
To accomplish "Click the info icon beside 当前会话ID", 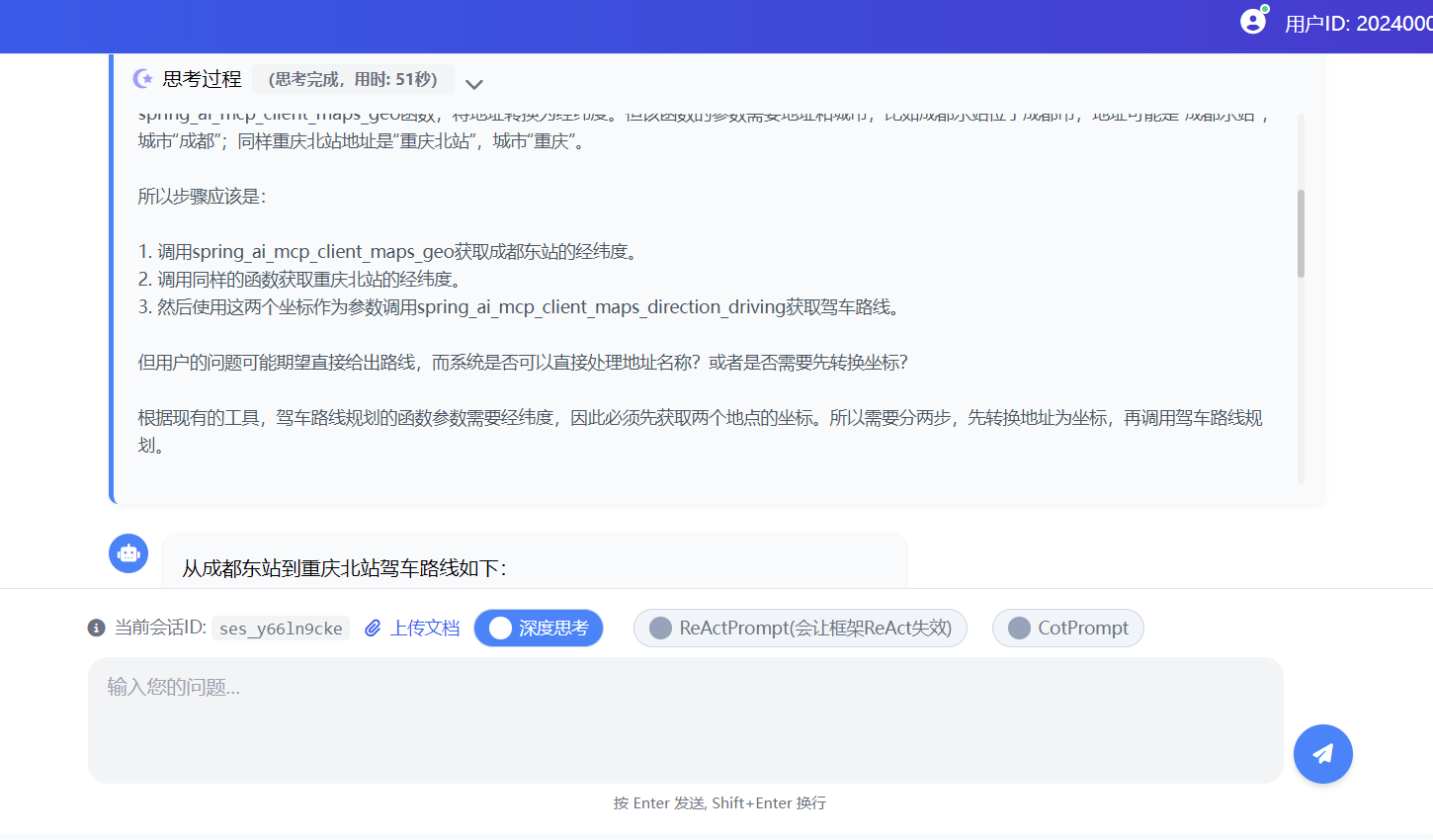I will [95, 628].
